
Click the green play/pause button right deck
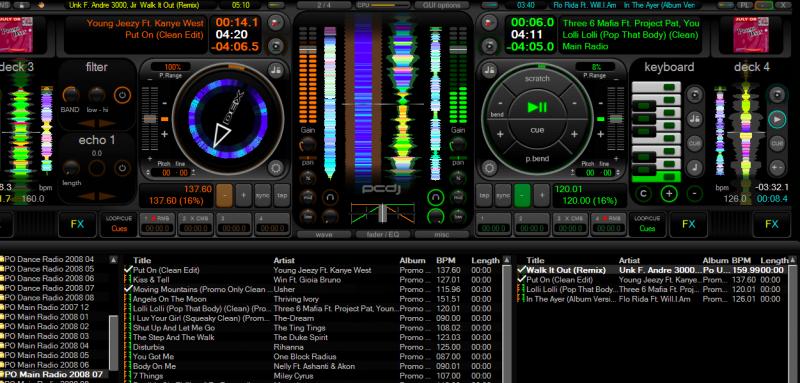tap(537, 107)
